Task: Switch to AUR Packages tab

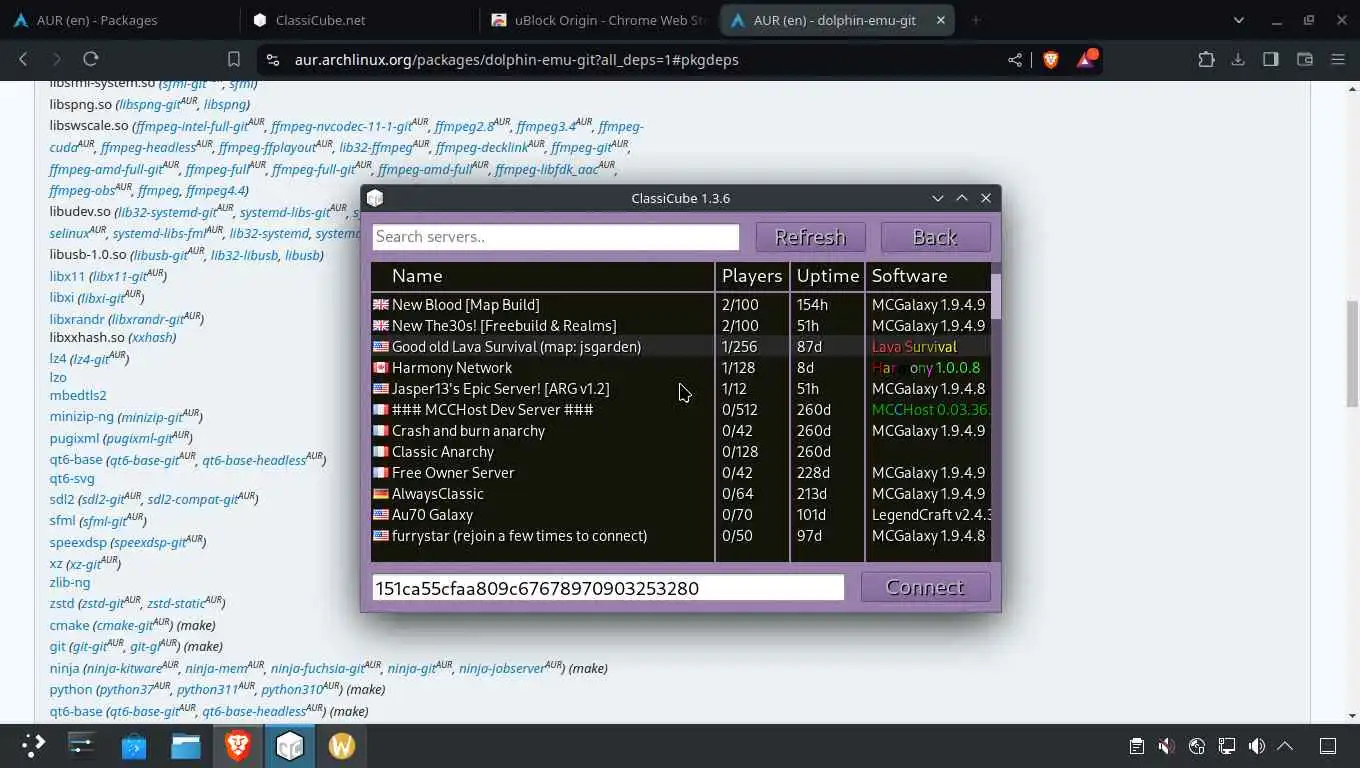Action: tap(120, 20)
